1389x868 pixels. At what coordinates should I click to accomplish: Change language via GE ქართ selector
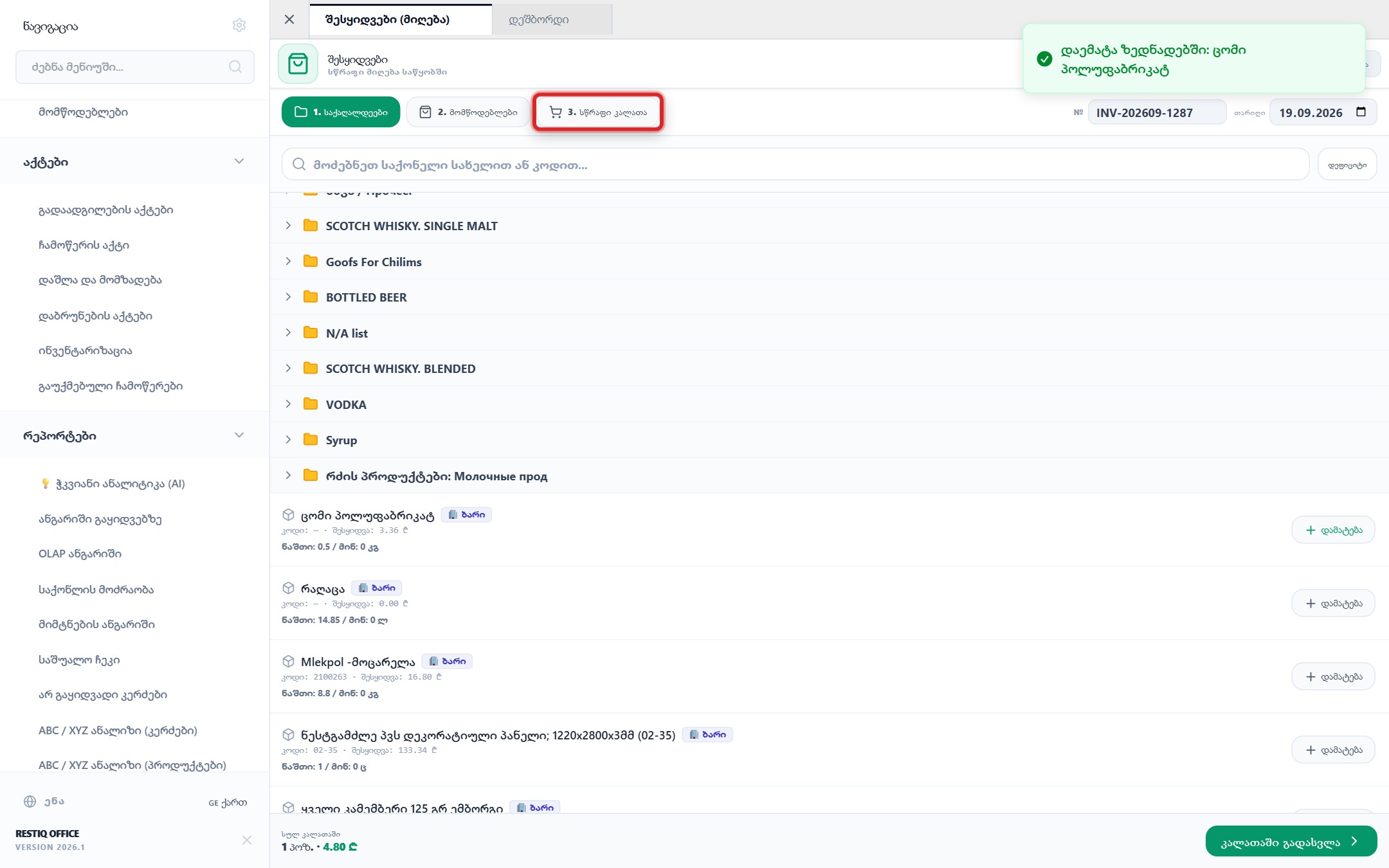[x=228, y=802]
